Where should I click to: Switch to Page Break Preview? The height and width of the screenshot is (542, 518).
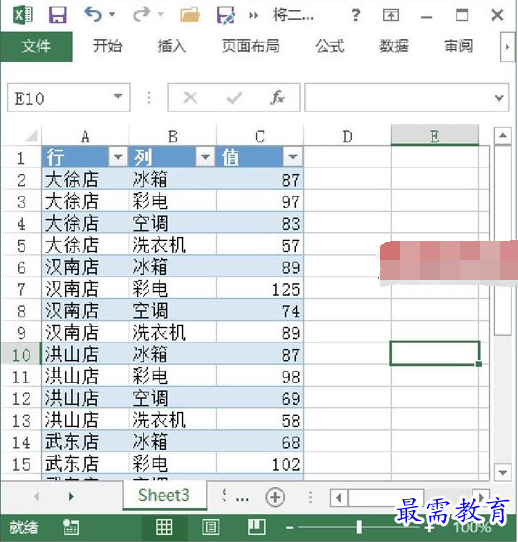point(256,527)
